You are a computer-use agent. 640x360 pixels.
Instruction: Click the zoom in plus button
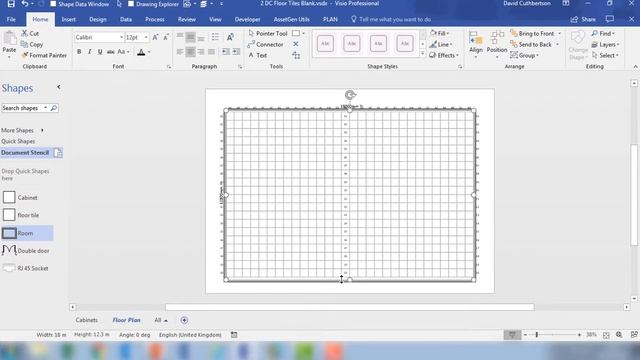click(x=579, y=335)
